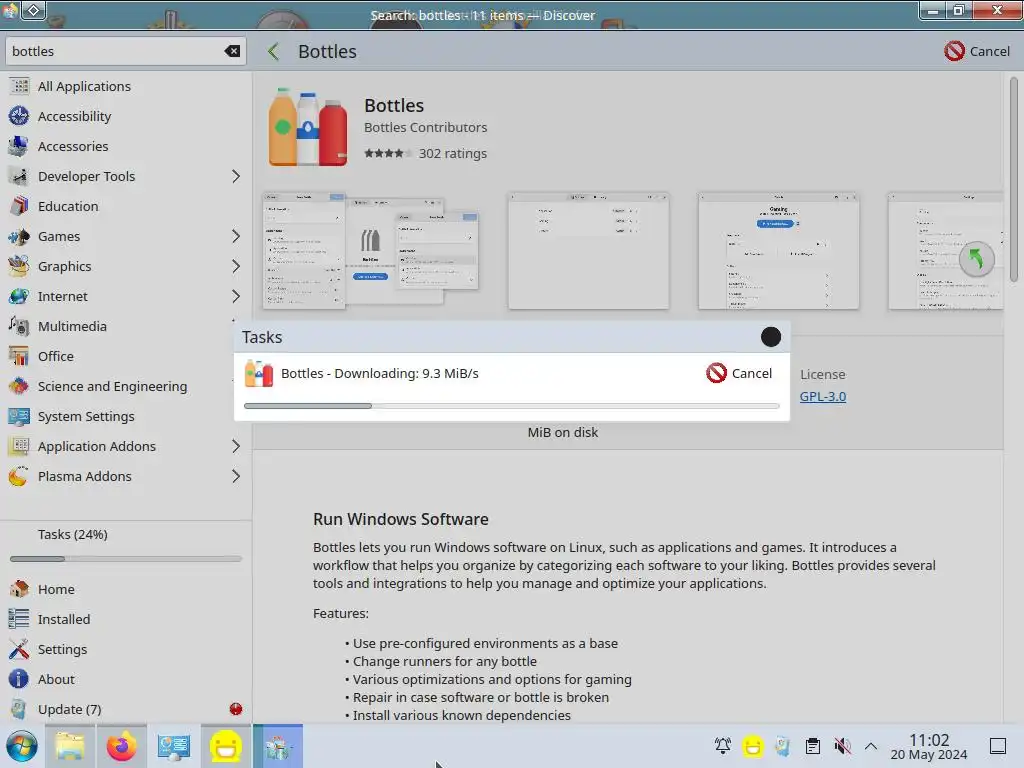
Task: Open the Settings page
Action: pos(125,649)
